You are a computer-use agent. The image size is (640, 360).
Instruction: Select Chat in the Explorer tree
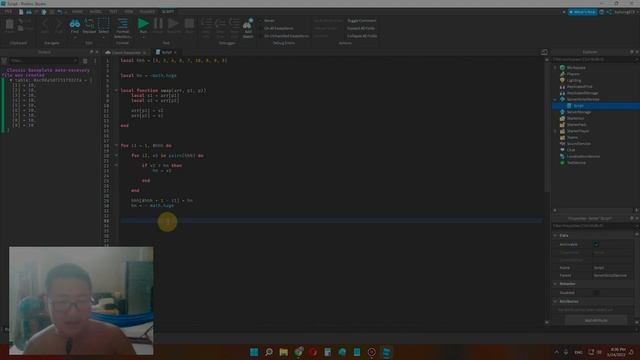(571, 150)
